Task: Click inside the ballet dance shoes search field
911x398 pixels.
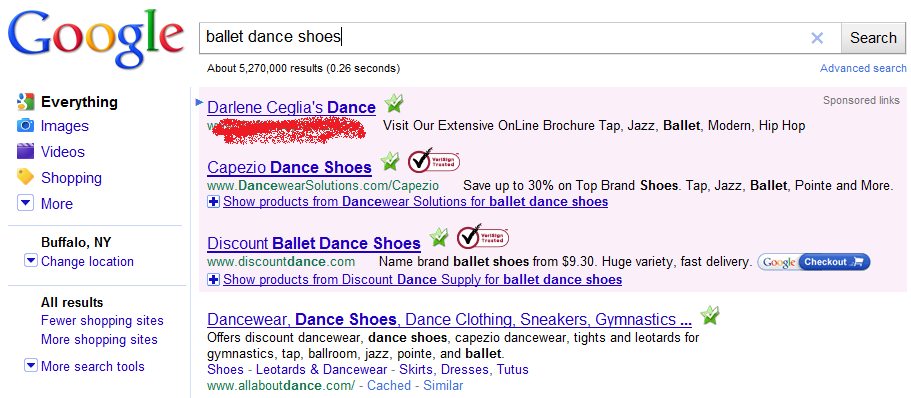Action: click(520, 38)
